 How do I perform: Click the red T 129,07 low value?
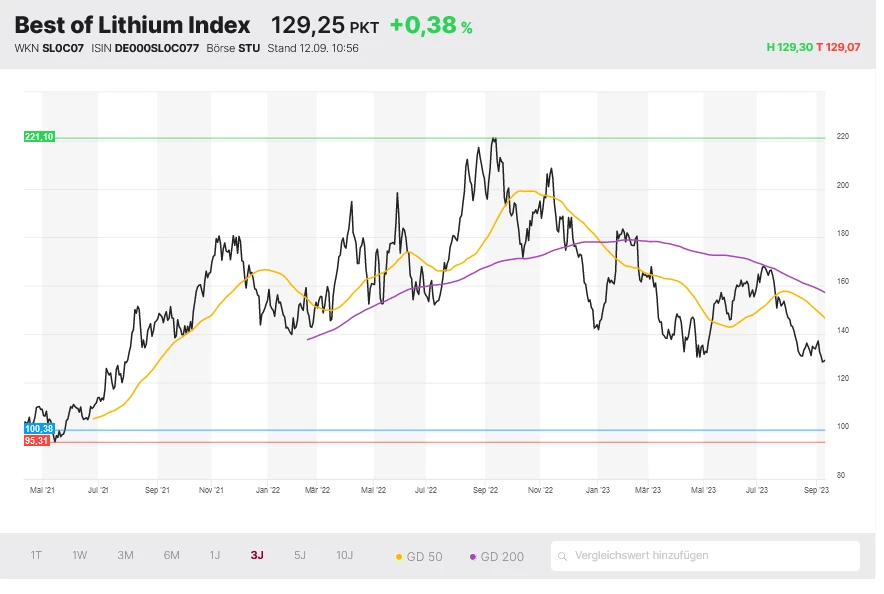(839, 47)
